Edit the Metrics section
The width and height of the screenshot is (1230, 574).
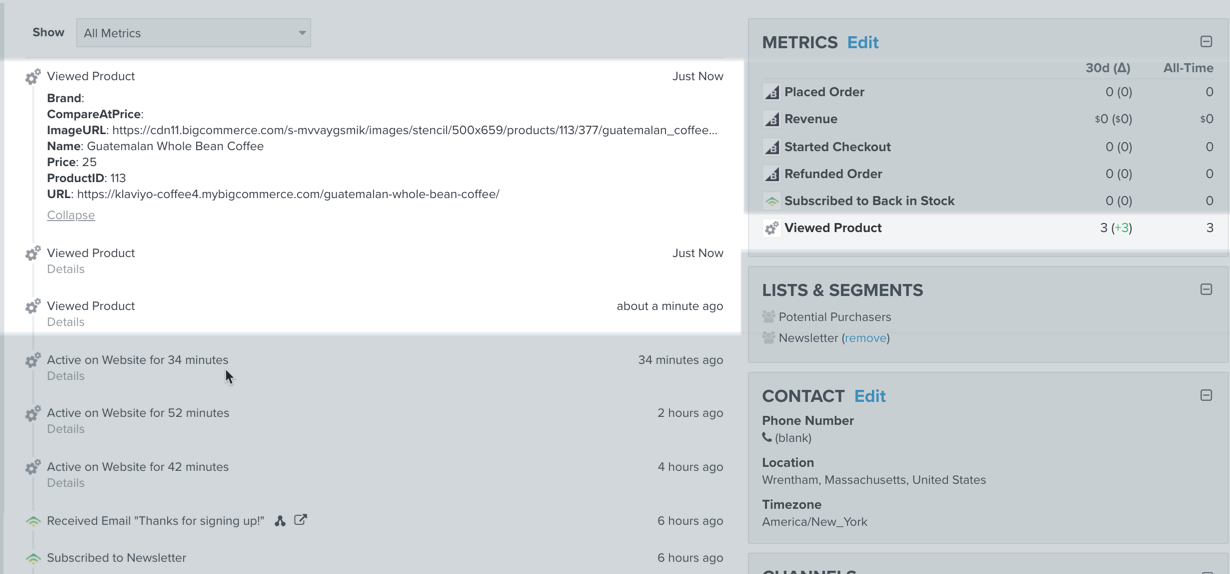coord(862,42)
